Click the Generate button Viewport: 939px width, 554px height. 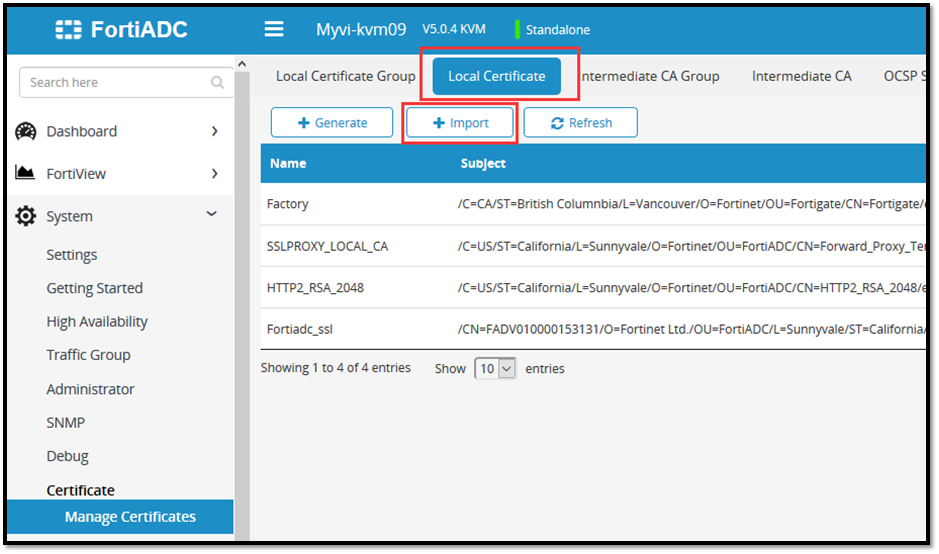[332, 122]
